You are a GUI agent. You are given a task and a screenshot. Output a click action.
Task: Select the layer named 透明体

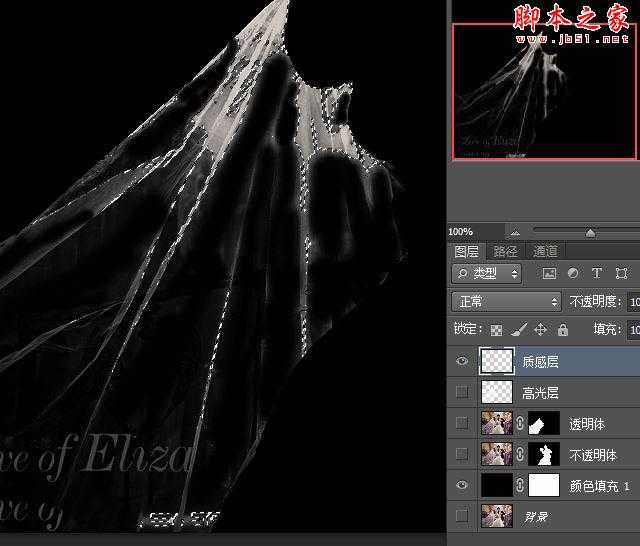coord(587,424)
